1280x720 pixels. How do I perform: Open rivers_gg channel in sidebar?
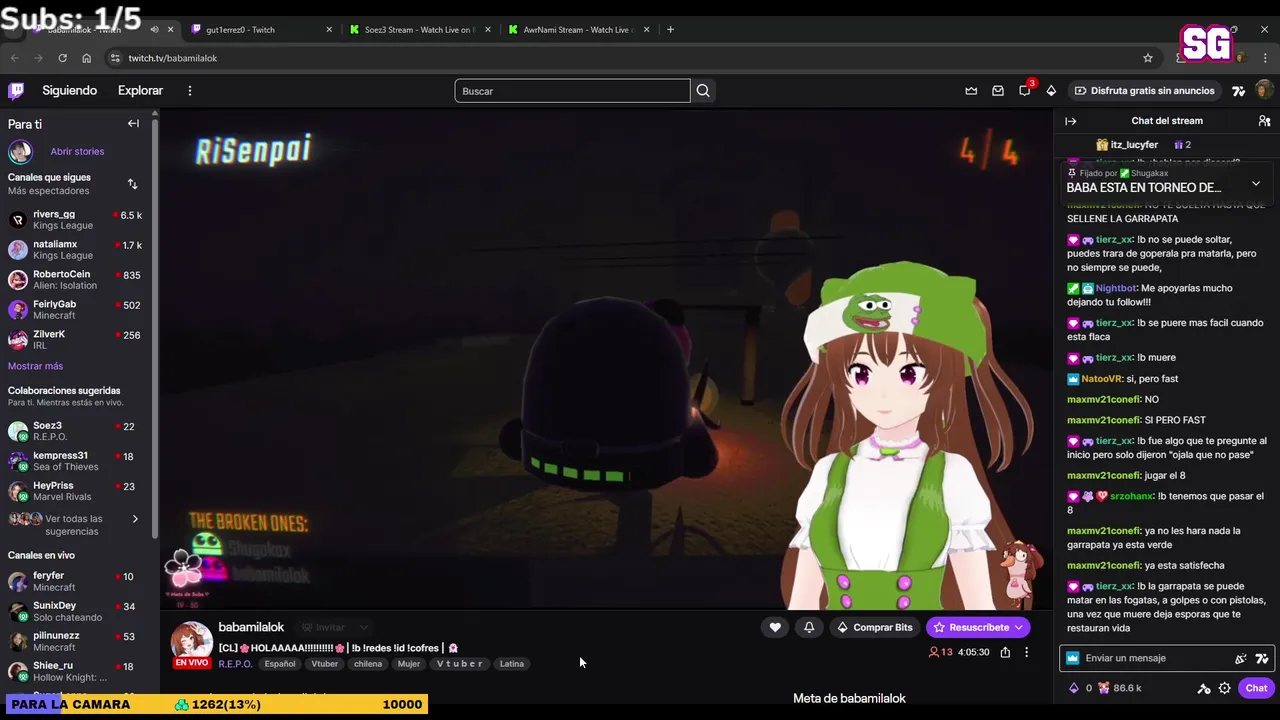pos(75,220)
